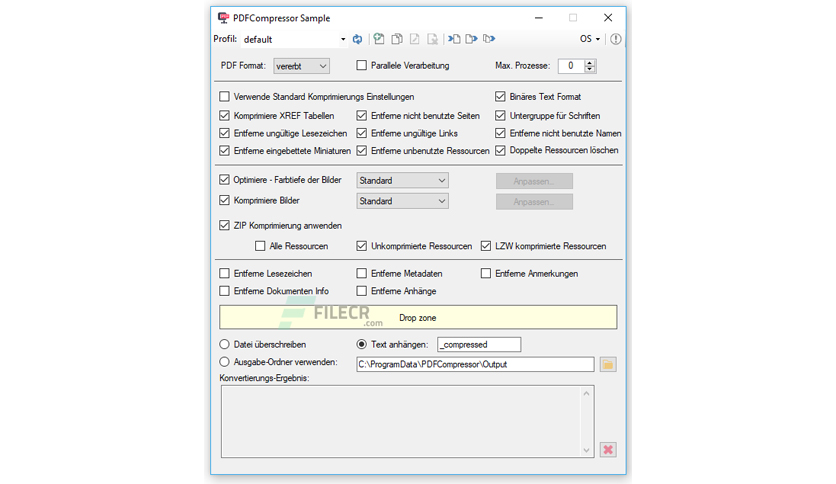Click Anpassen button beside Farbtiefe der Bilder
Viewport: 836px width, 484px height.
534,181
